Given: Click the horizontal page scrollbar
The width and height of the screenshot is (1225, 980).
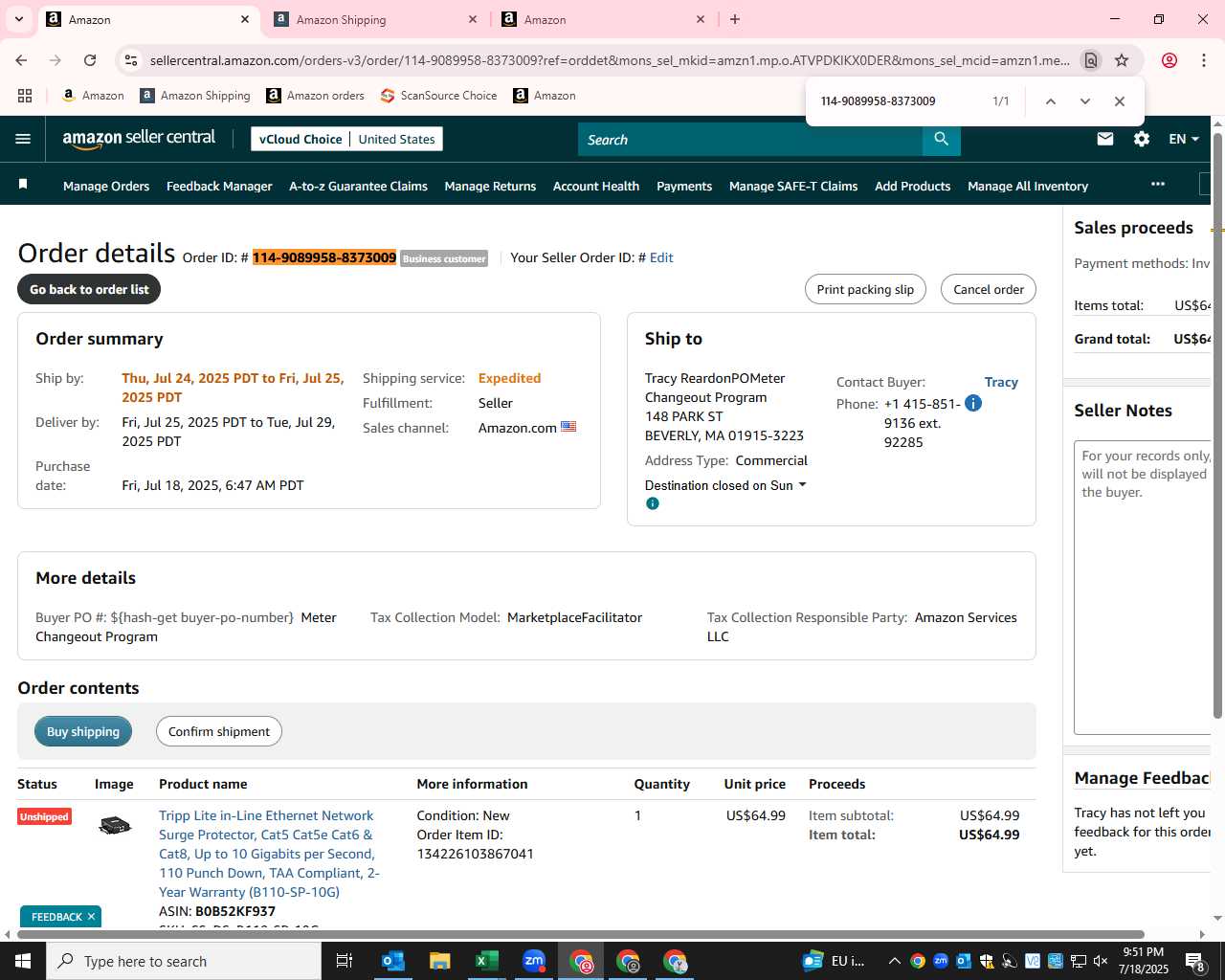Looking at the screenshot, I should click(x=580, y=934).
